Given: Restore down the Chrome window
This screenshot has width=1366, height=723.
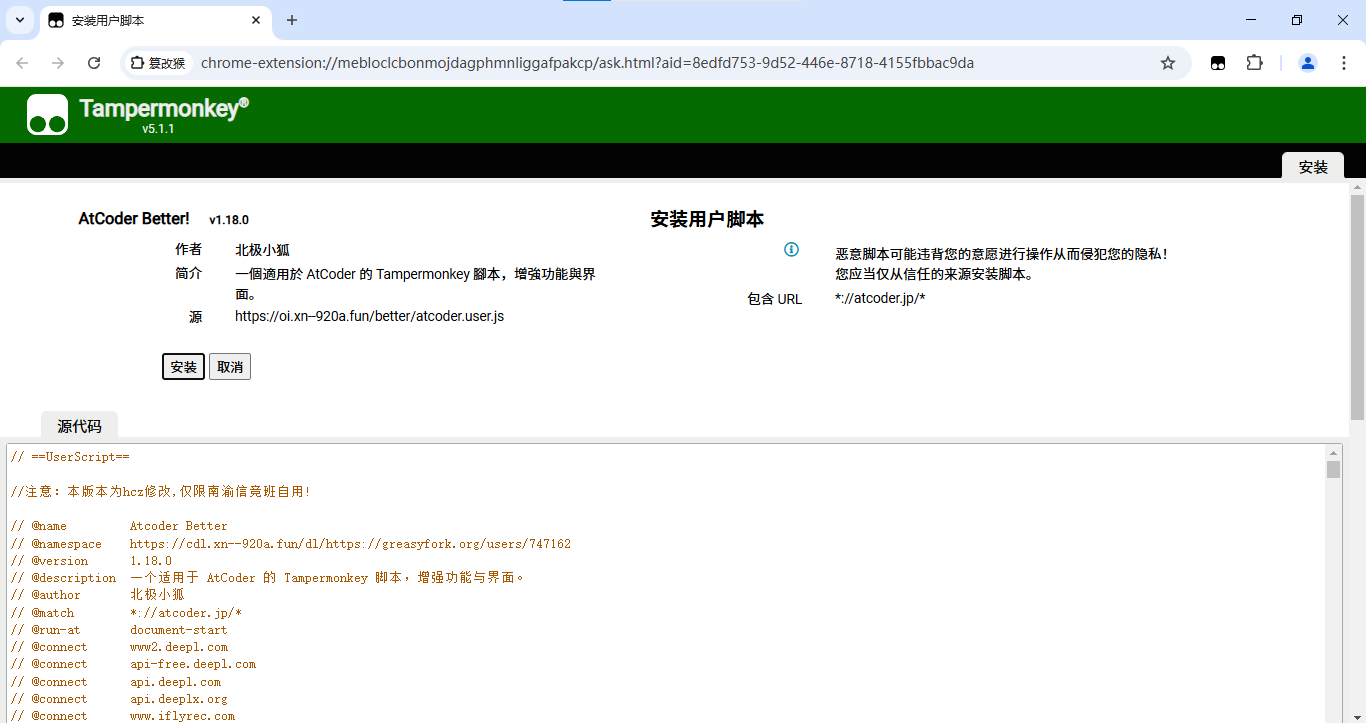Looking at the screenshot, I should 1297,20.
